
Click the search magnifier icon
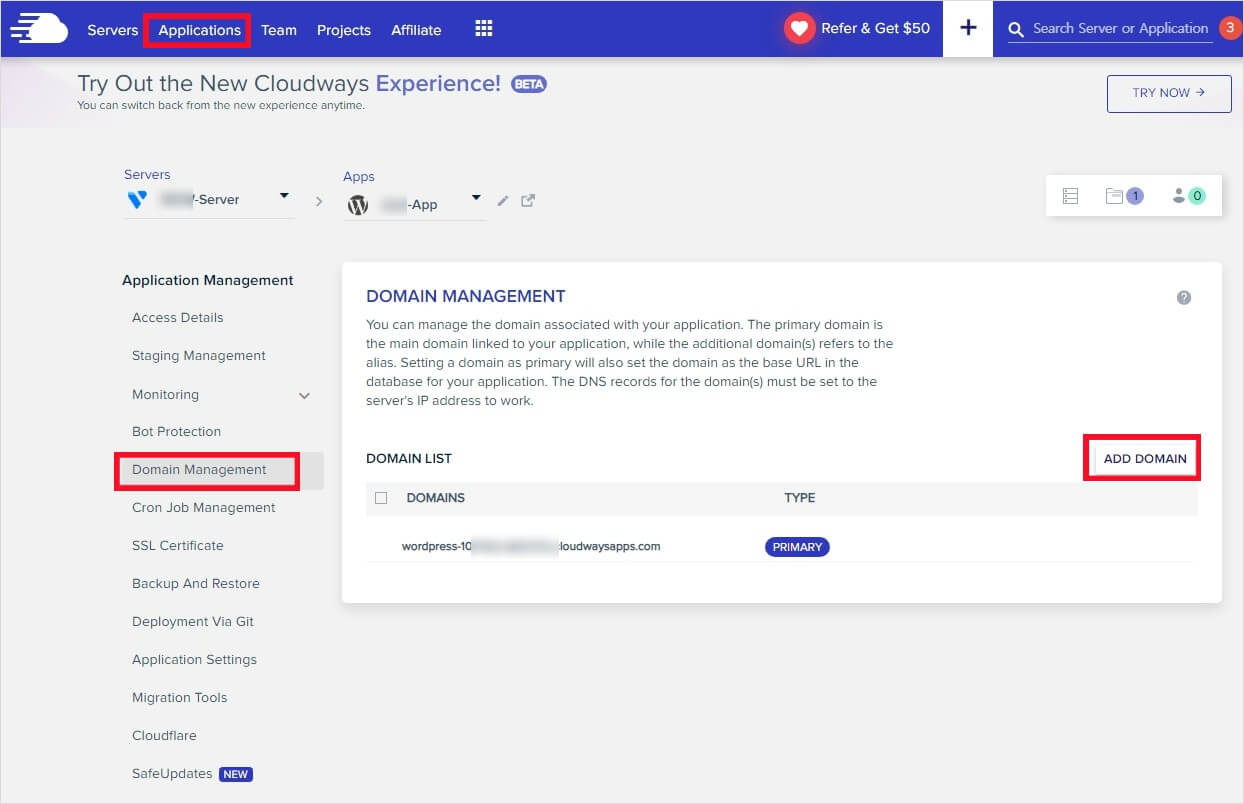coord(1017,30)
